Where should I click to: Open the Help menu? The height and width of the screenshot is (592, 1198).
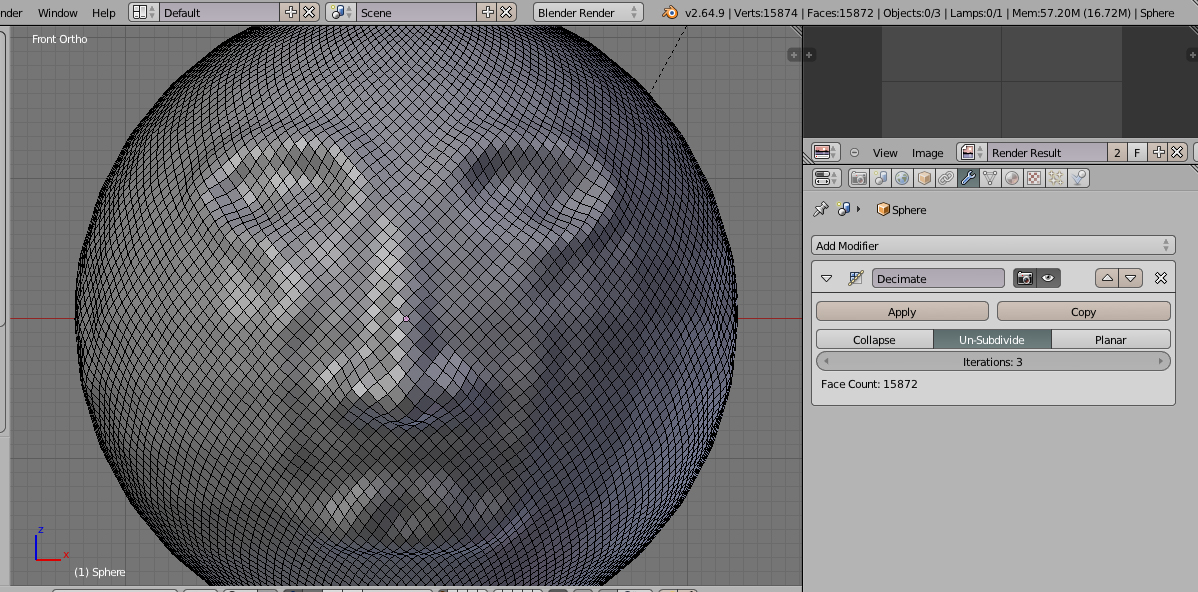(103, 13)
